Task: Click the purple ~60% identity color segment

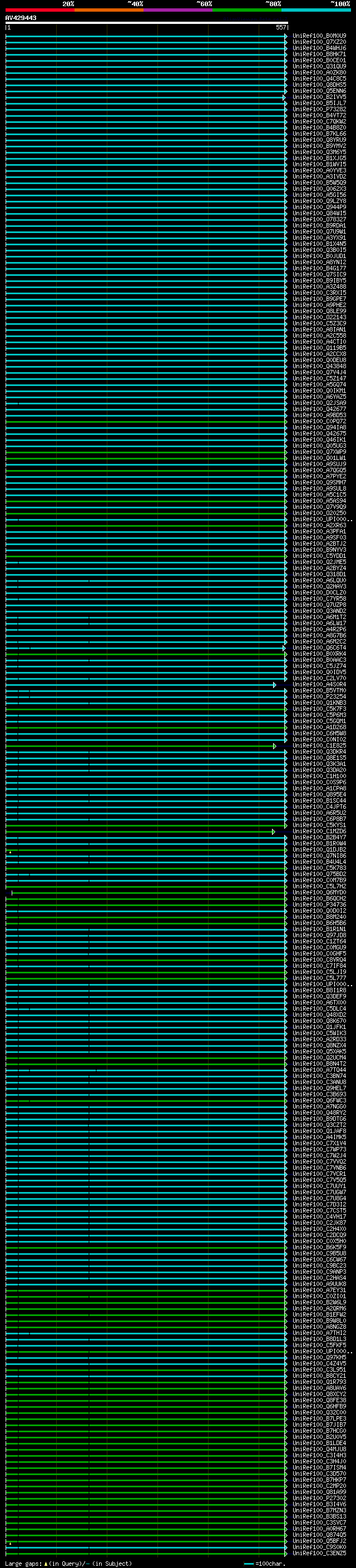Action: 177,10
